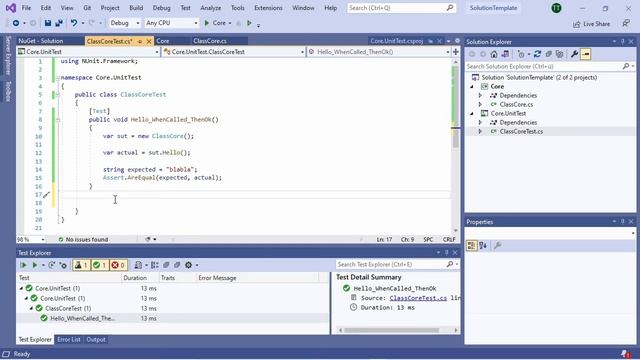Focus Search Solution Explorer field
The height and width of the screenshot is (360, 640).
(549, 66)
